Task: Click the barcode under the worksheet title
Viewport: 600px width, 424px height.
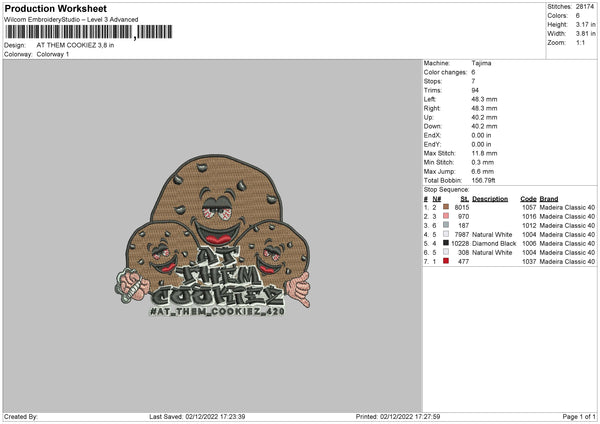Action: coord(89,32)
